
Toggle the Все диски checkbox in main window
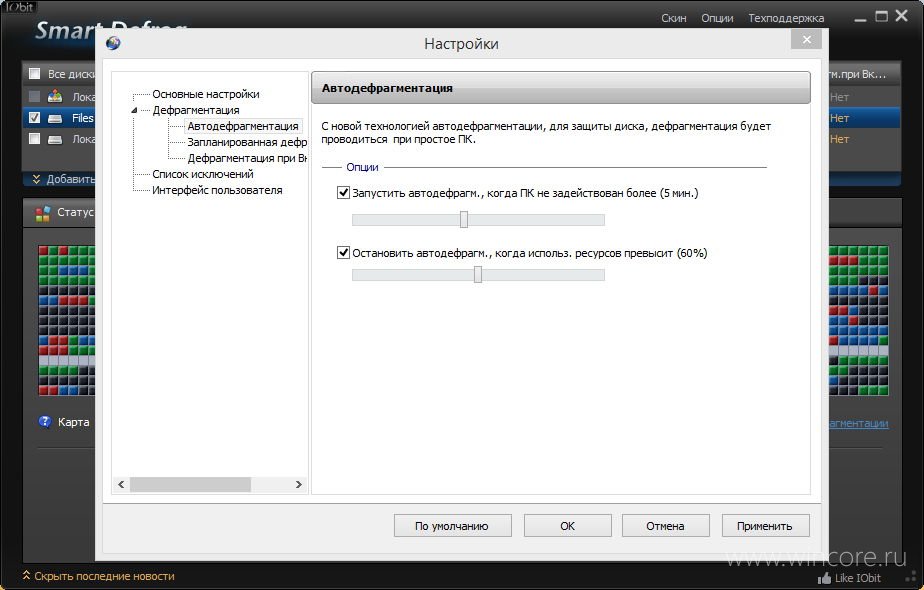pos(35,74)
